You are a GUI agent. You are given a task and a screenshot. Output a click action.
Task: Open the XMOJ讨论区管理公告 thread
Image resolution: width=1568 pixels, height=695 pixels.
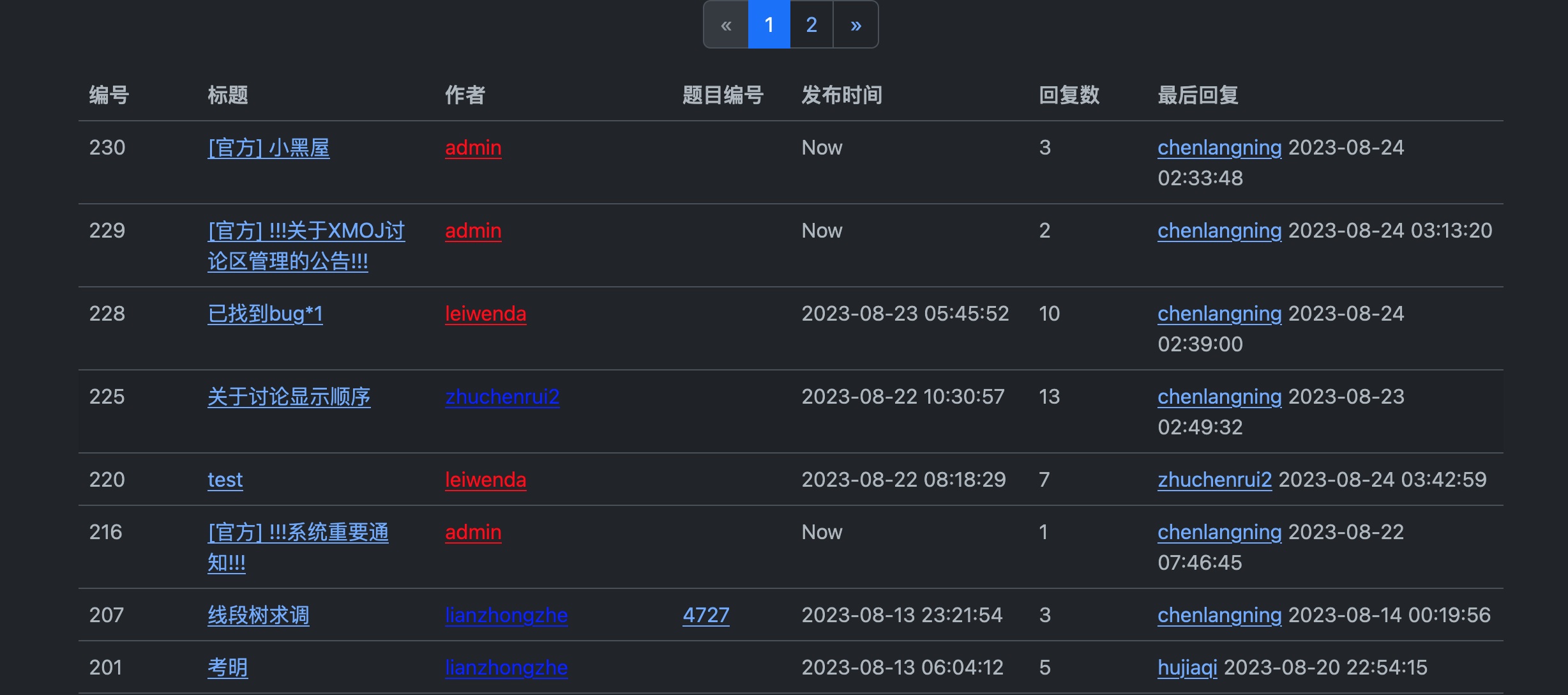tap(306, 246)
